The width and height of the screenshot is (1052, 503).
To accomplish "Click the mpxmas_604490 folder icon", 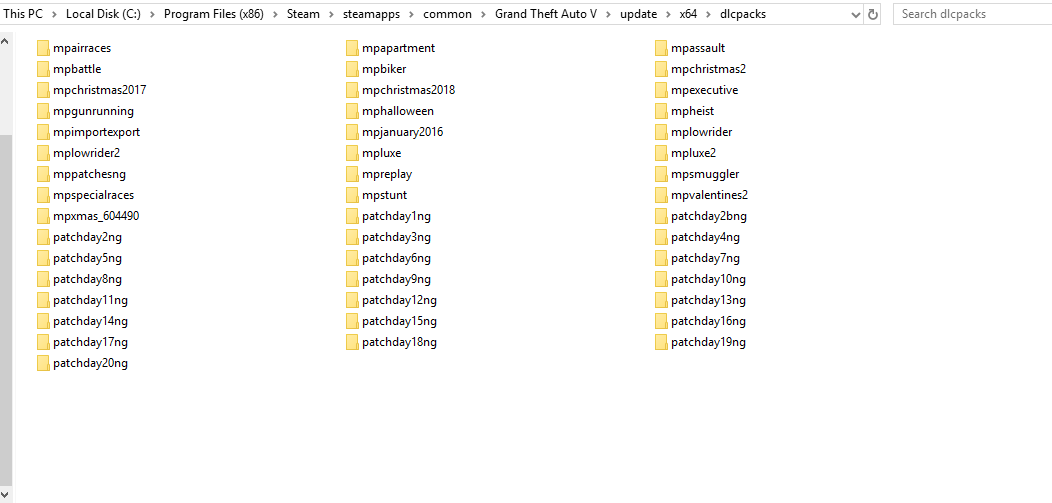I will (x=43, y=216).
